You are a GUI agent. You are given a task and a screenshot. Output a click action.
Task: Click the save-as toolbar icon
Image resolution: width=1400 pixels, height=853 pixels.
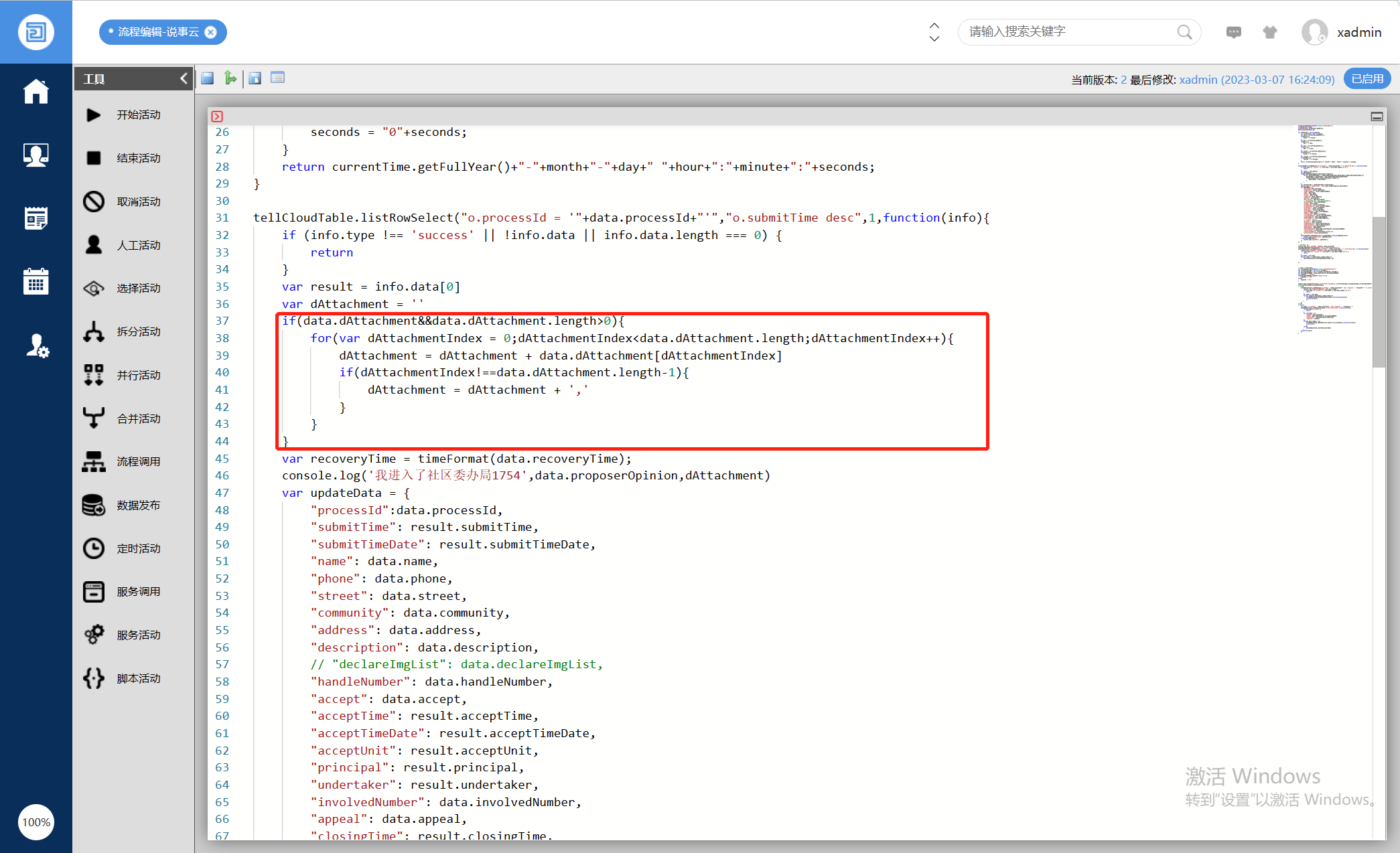tap(255, 78)
